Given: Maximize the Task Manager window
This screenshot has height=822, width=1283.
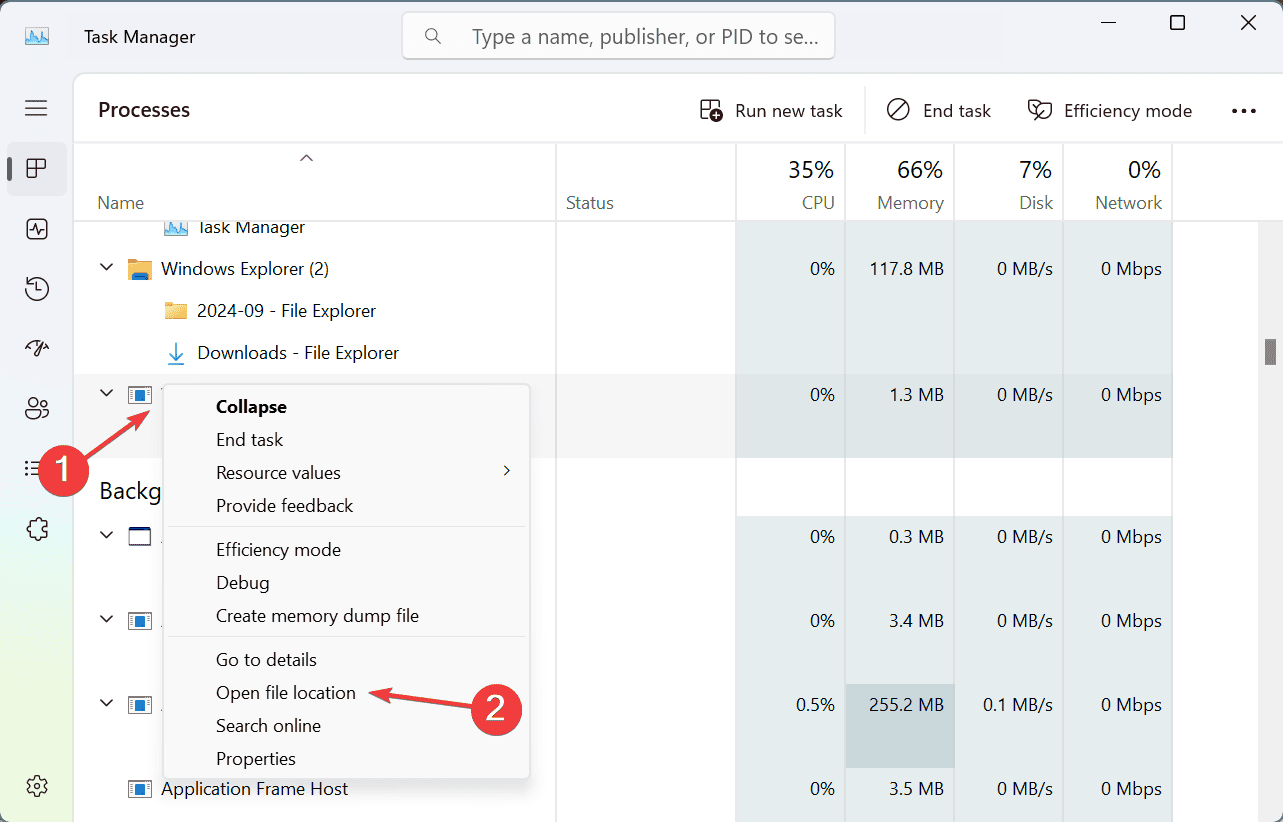Looking at the screenshot, I should pyautogui.click(x=1178, y=23).
